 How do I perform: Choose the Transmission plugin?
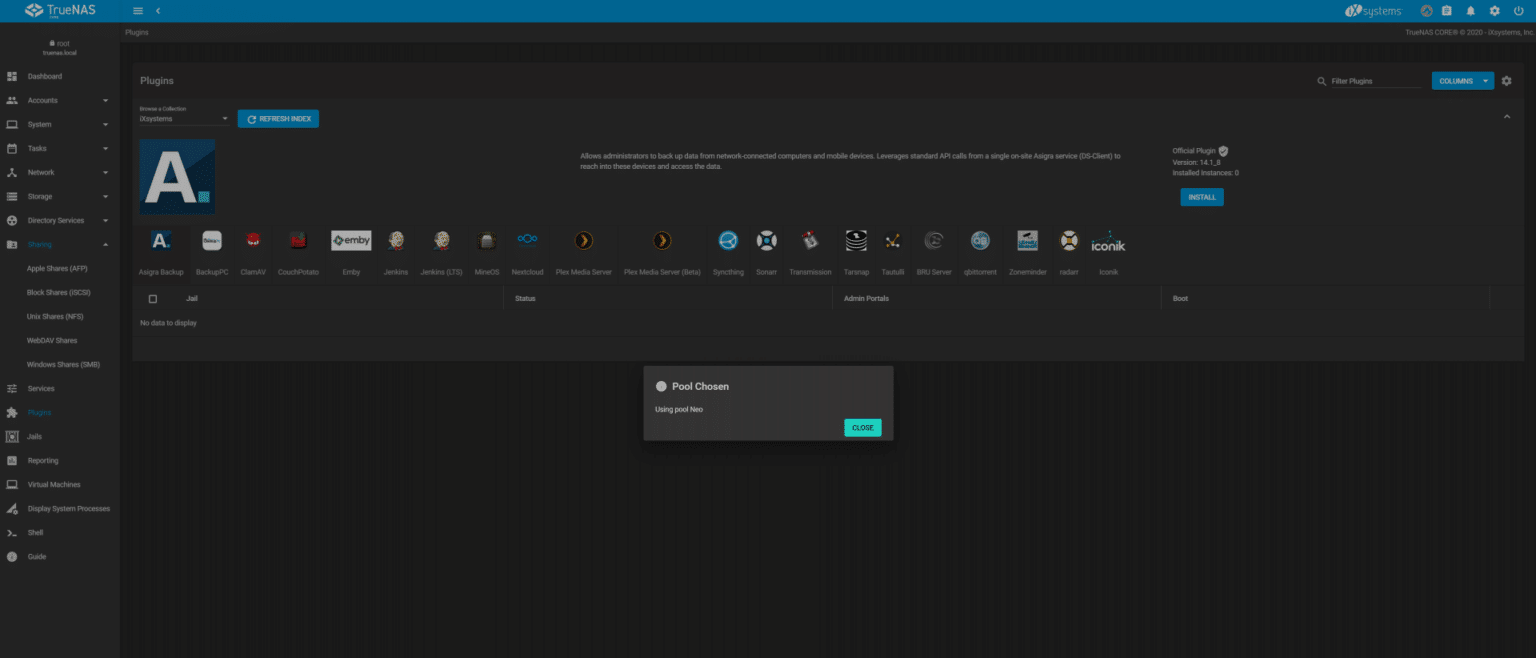click(810, 240)
